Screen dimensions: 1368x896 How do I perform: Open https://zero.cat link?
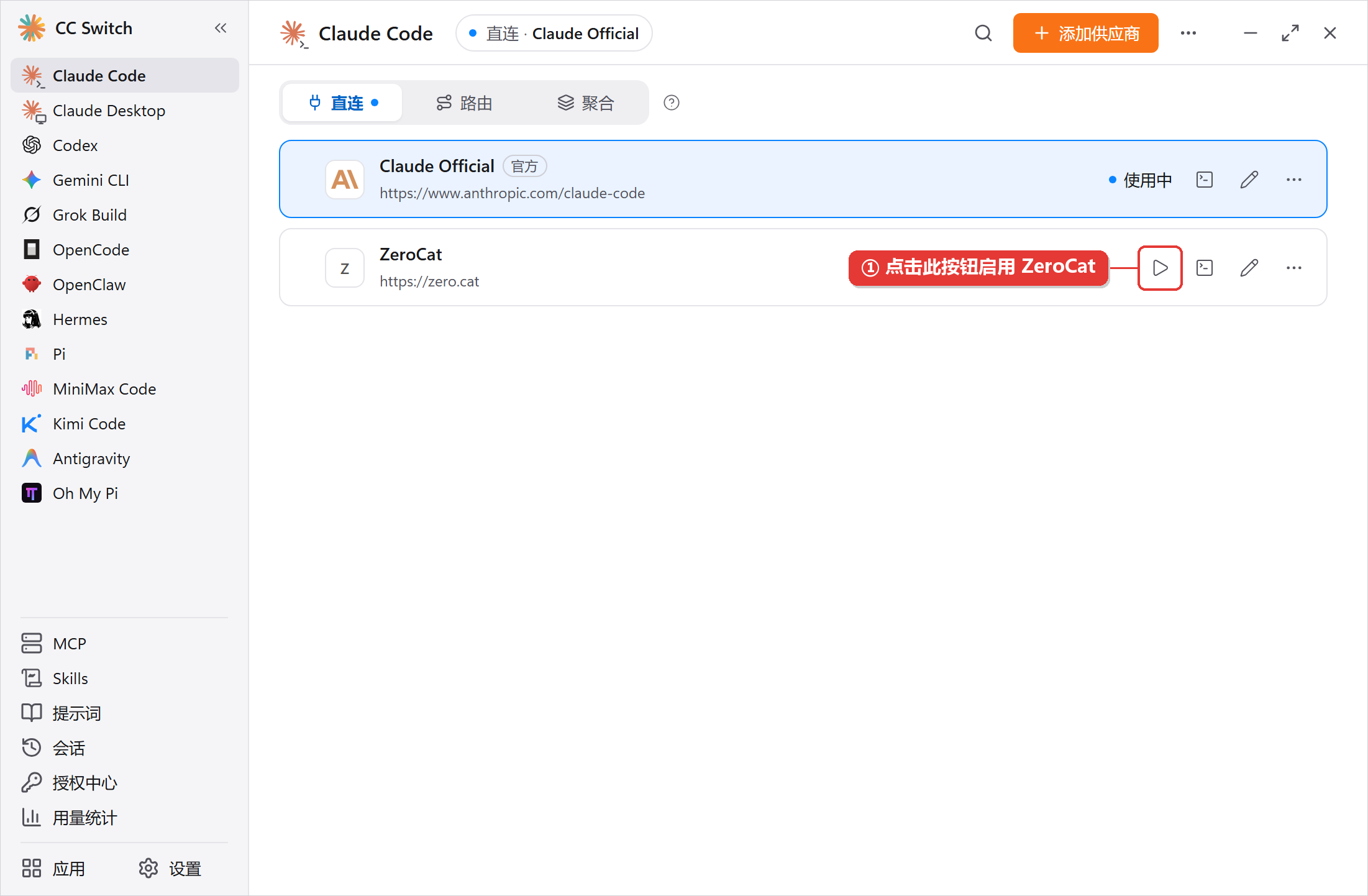pos(429,281)
